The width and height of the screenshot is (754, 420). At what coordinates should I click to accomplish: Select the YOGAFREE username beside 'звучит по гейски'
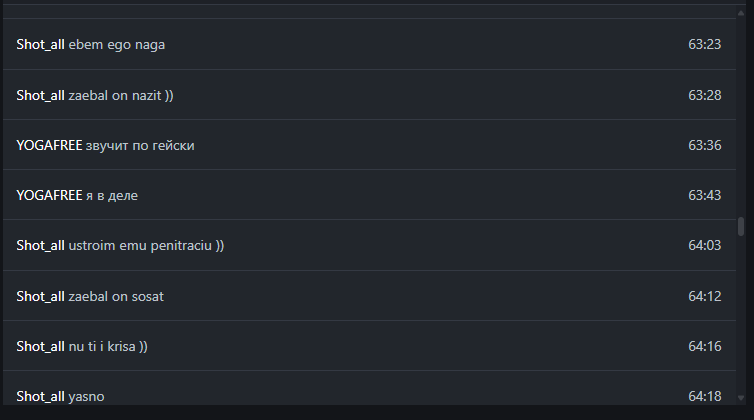(49, 145)
